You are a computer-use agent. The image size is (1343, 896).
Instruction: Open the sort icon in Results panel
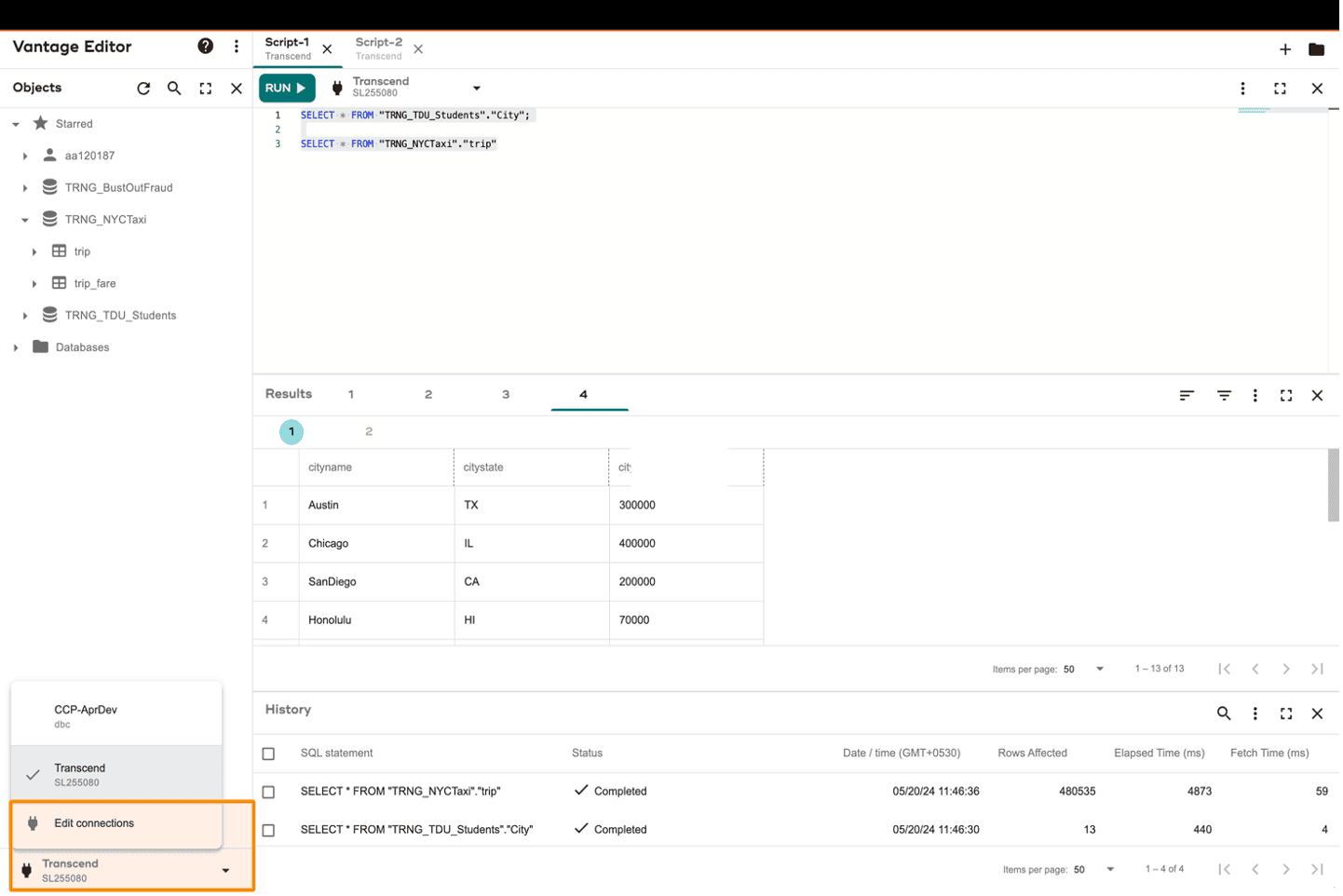(x=1186, y=396)
